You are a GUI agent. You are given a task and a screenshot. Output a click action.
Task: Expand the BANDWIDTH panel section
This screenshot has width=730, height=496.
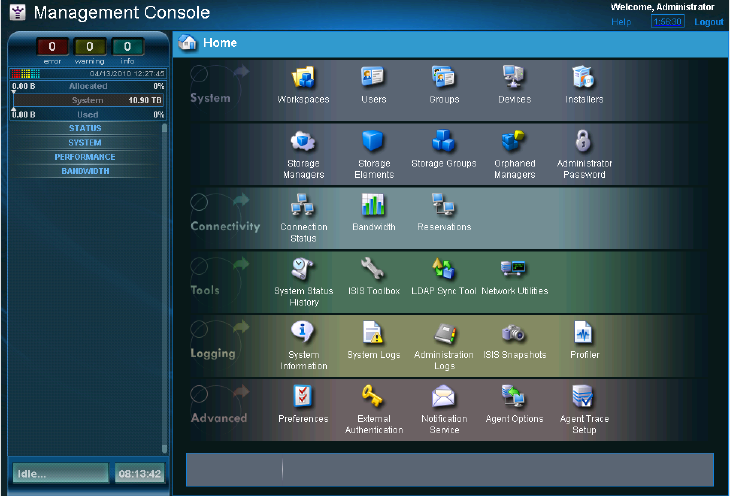coord(85,171)
